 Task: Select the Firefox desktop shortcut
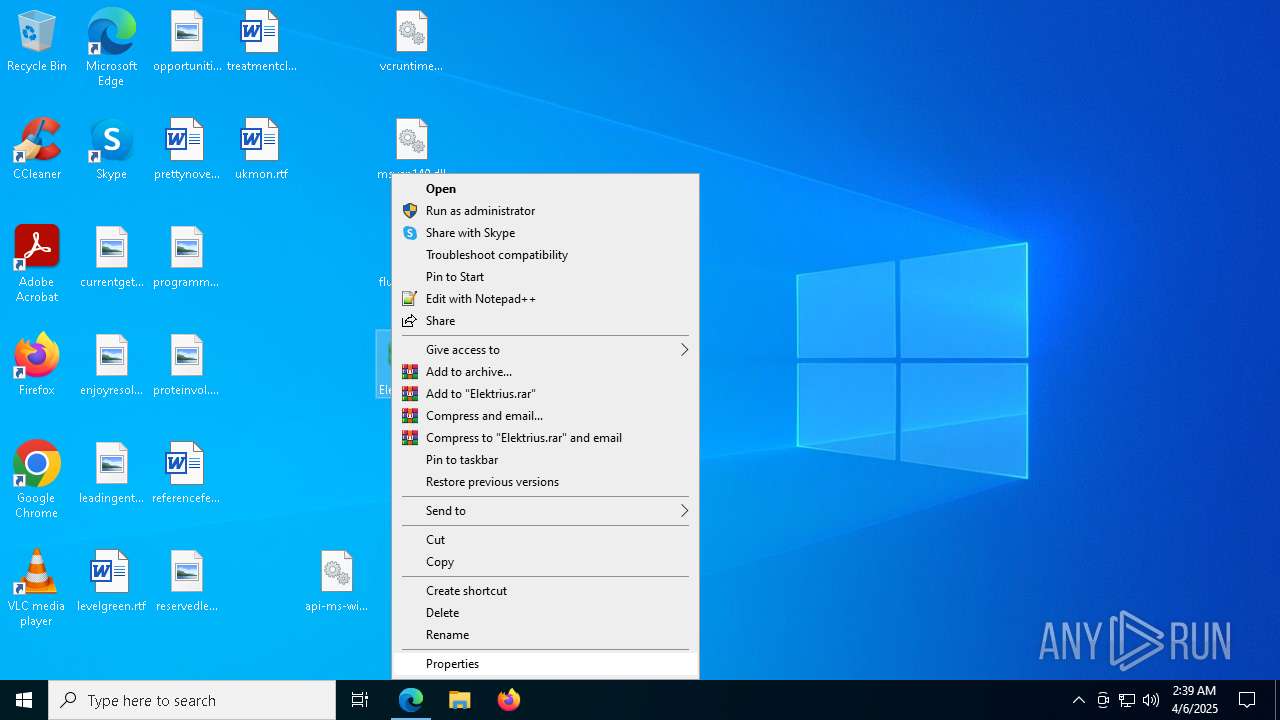tap(37, 366)
